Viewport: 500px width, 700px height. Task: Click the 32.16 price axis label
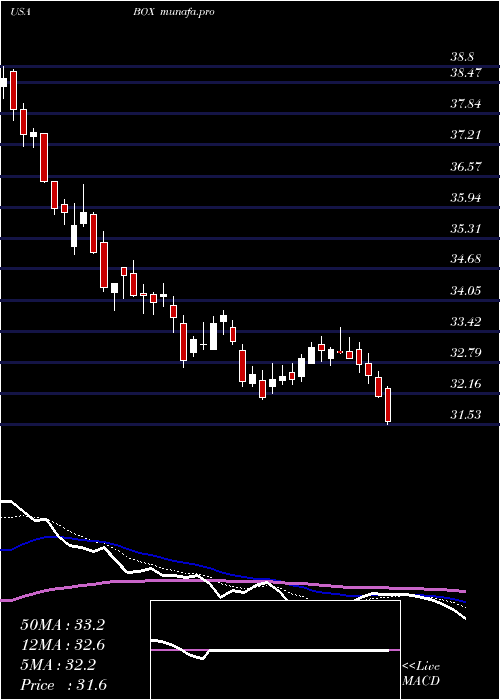point(466,383)
